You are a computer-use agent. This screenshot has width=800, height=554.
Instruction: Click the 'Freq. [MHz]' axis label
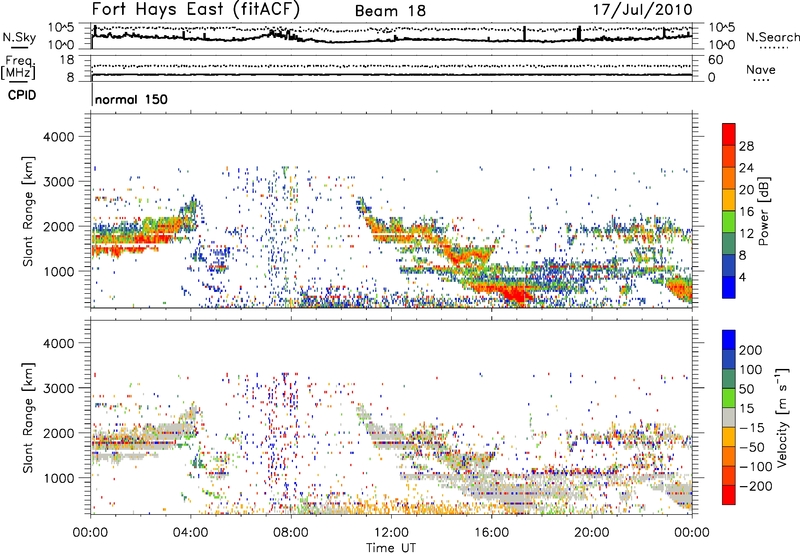(x=19, y=68)
